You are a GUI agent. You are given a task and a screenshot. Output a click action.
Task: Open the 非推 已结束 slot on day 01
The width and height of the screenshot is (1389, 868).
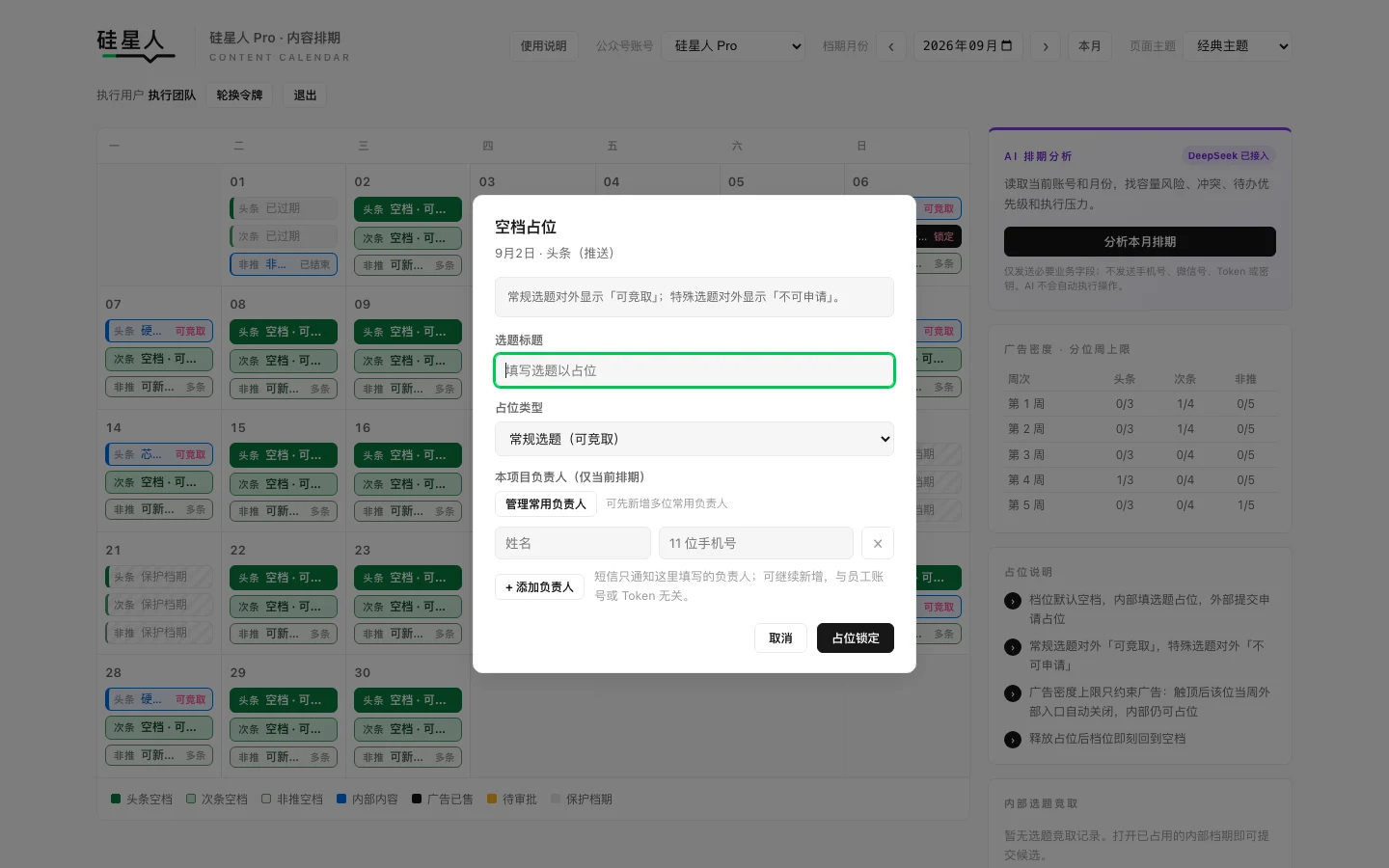tap(284, 264)
